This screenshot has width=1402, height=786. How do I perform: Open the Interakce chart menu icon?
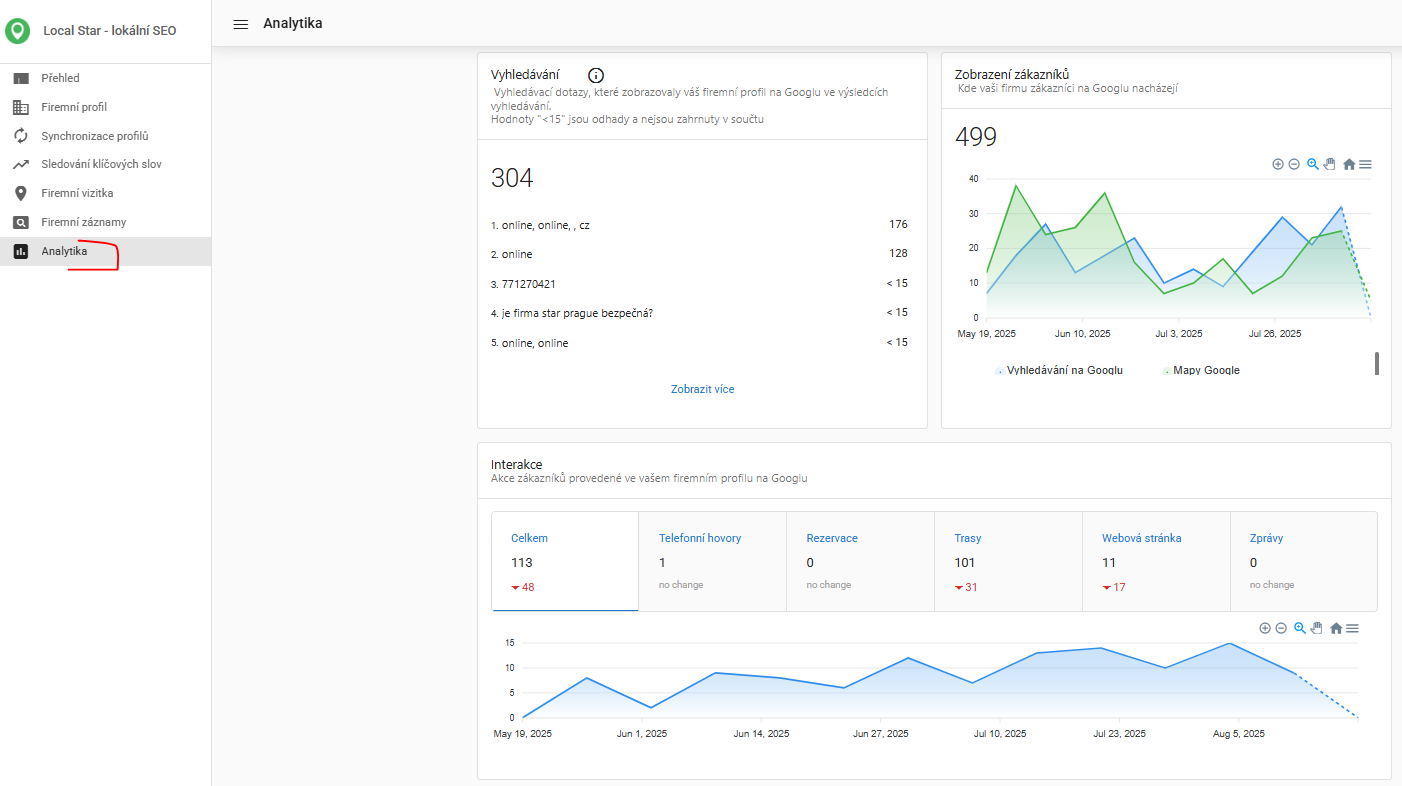tap(1352, 628)
